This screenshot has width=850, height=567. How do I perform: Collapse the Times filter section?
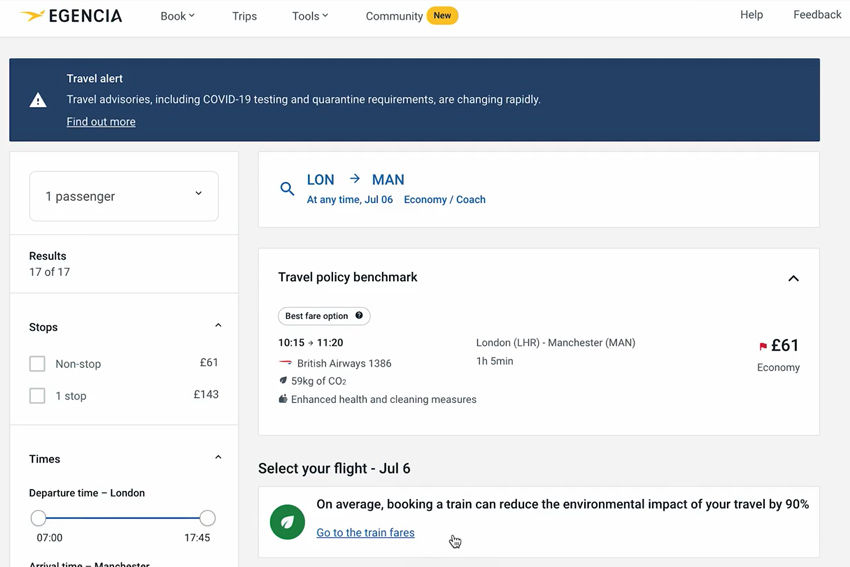click(218, 458)
